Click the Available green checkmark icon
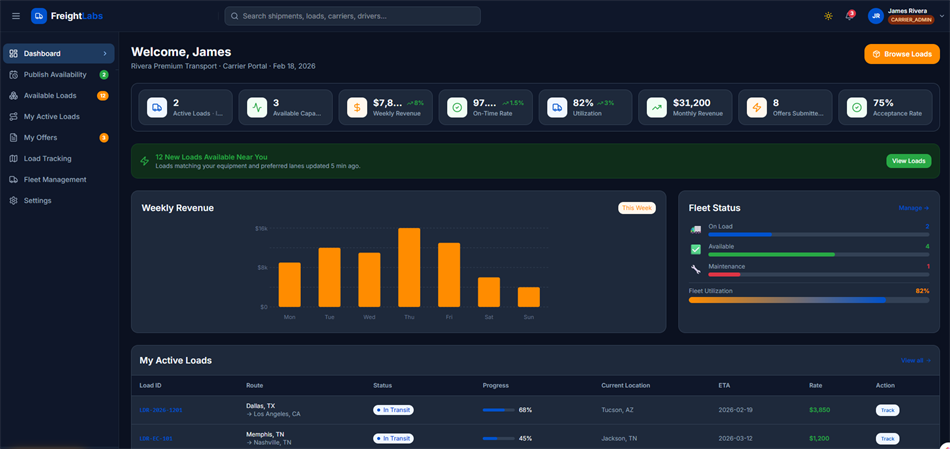This screenshot has height=449, width=950. point(696,249)
